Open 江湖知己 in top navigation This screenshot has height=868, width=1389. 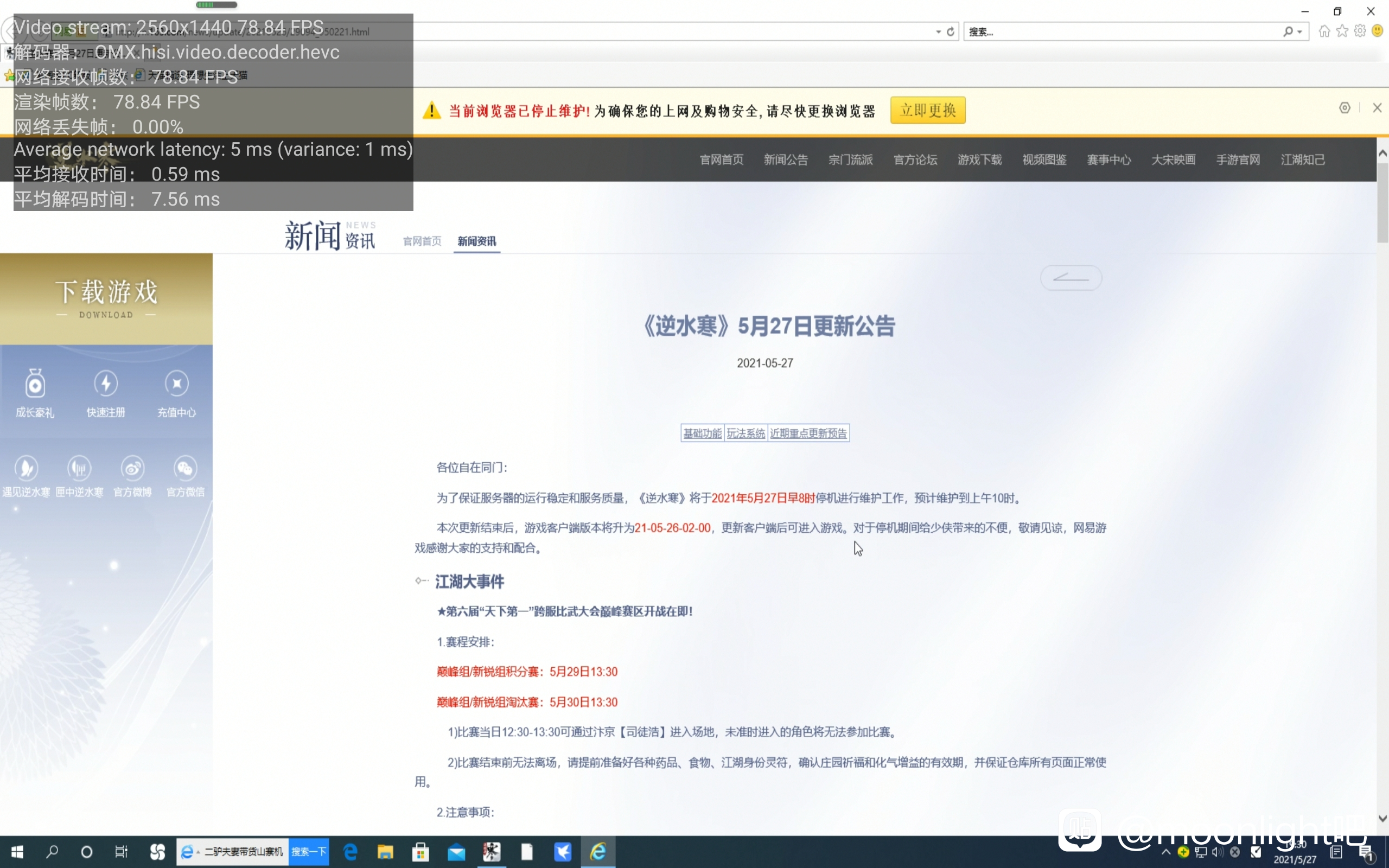(1303, 159)
